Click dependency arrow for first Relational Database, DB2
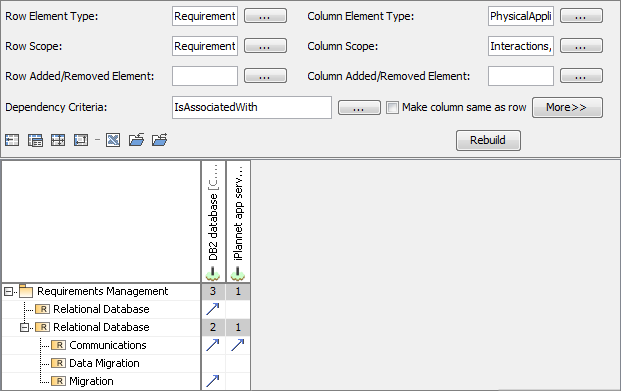621x391 pixels. (213, 309)
